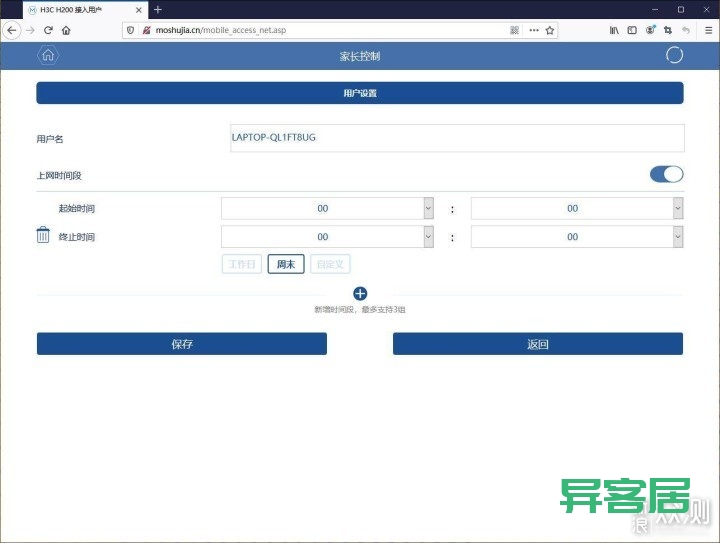Select the H3C H200 接入用户 tab
This screenshot has height=543, width=720.
click(x=84, y=10)
